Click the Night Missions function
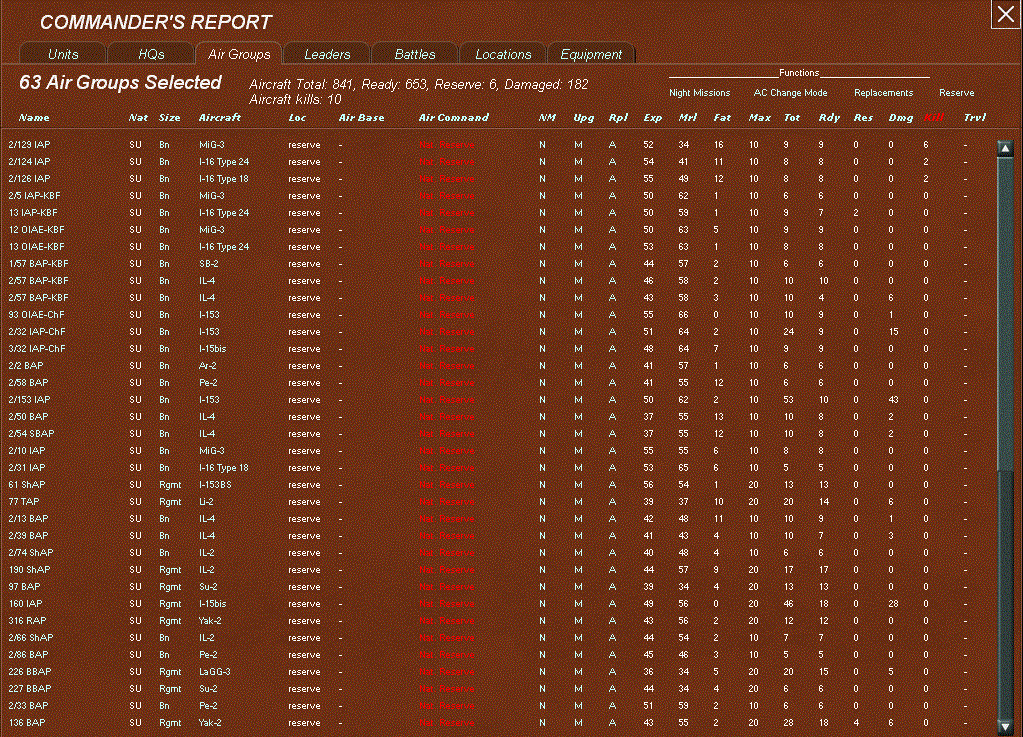 click(699, 93)
